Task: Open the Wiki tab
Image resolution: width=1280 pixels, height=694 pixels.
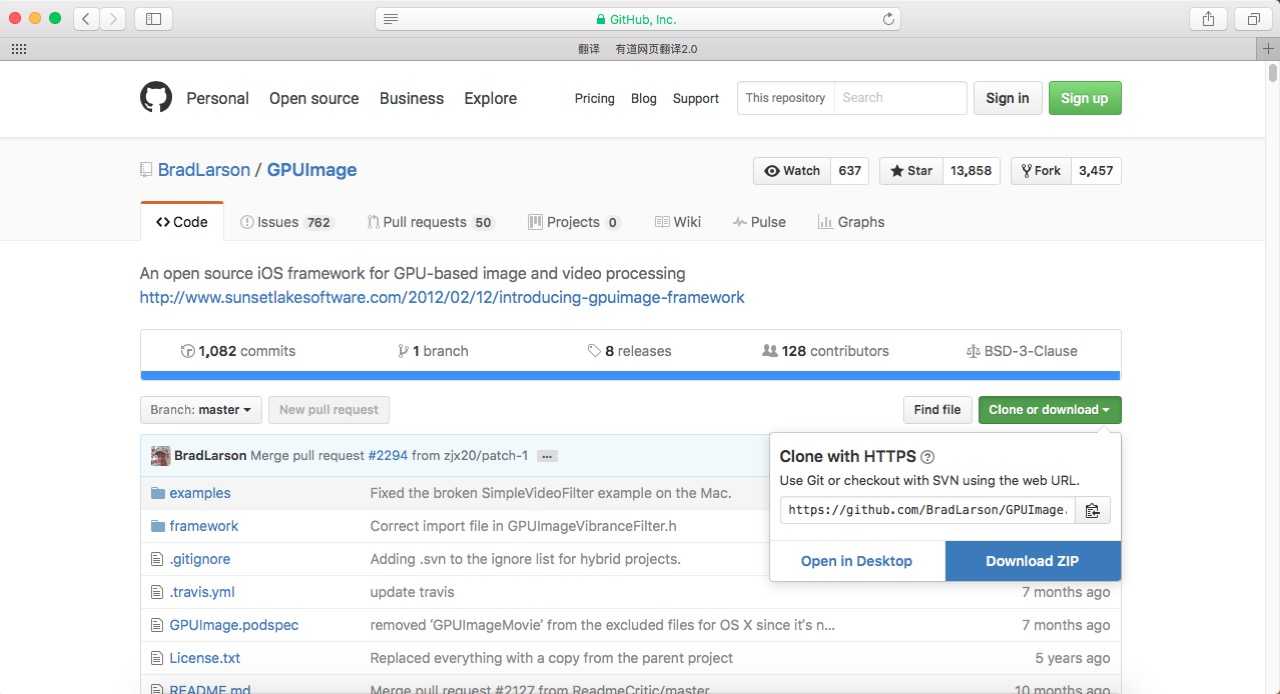Action: 678,222
